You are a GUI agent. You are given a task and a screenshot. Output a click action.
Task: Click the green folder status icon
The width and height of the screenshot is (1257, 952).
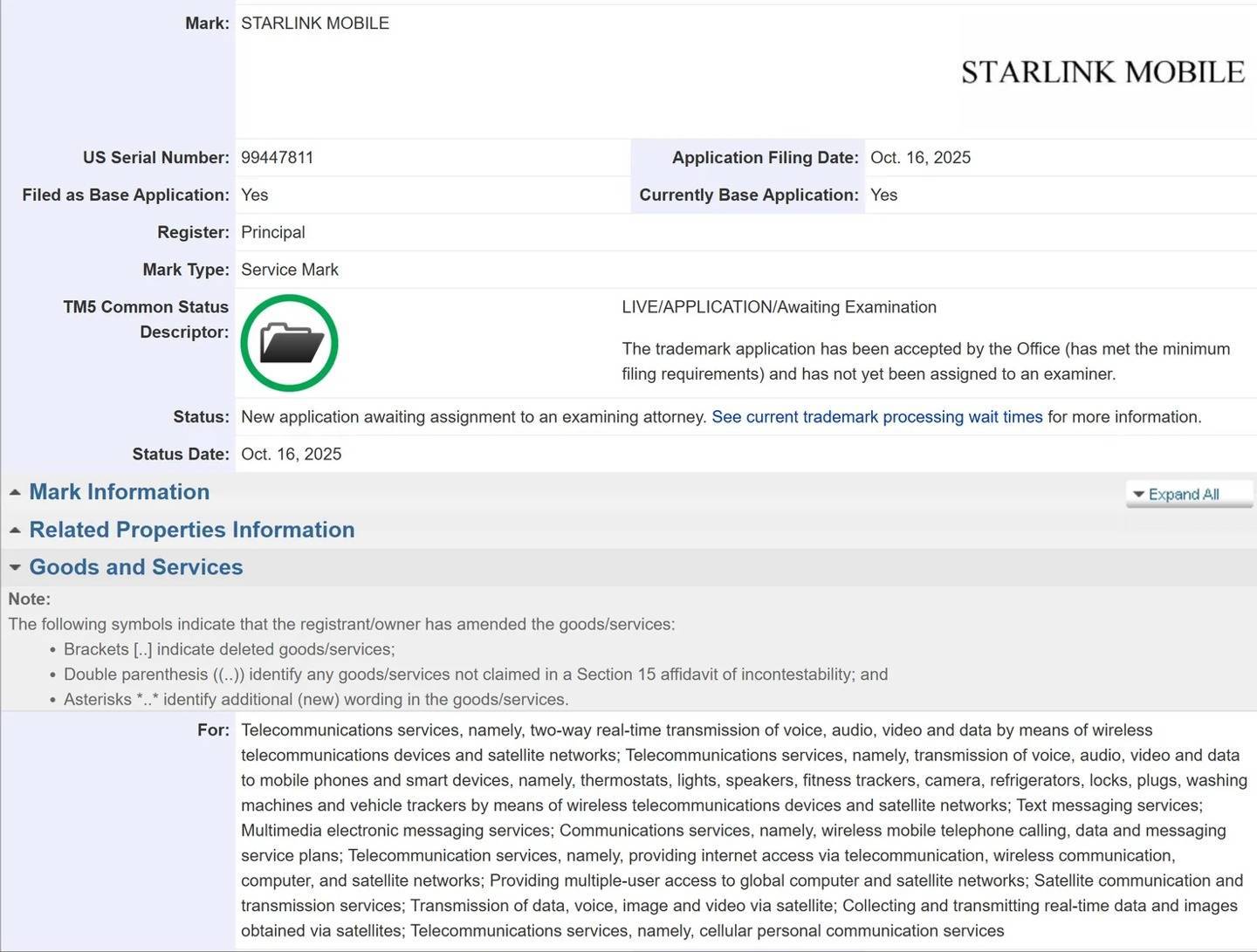(289, 343)
